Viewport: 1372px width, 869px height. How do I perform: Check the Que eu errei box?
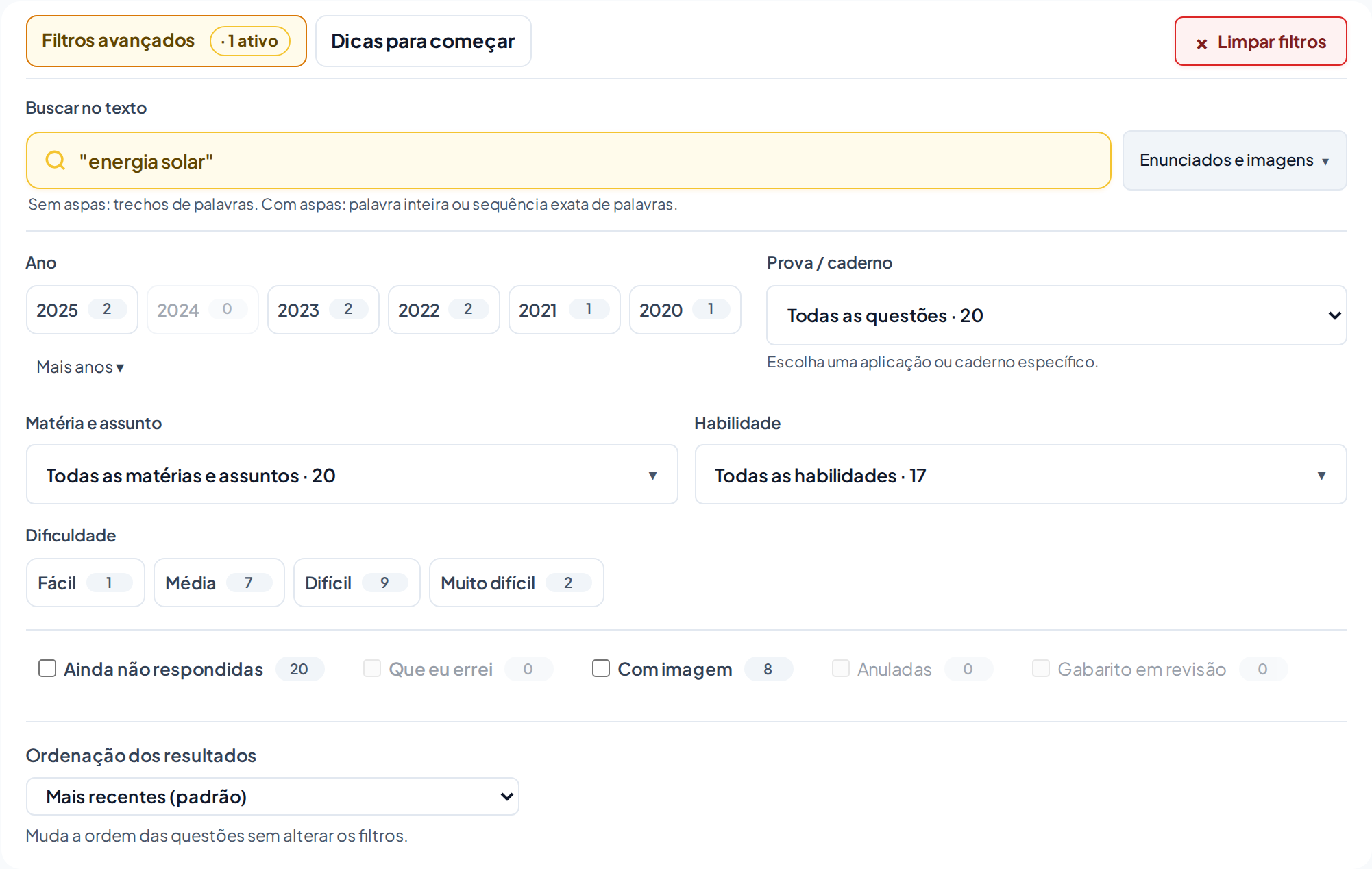(372, 668)
